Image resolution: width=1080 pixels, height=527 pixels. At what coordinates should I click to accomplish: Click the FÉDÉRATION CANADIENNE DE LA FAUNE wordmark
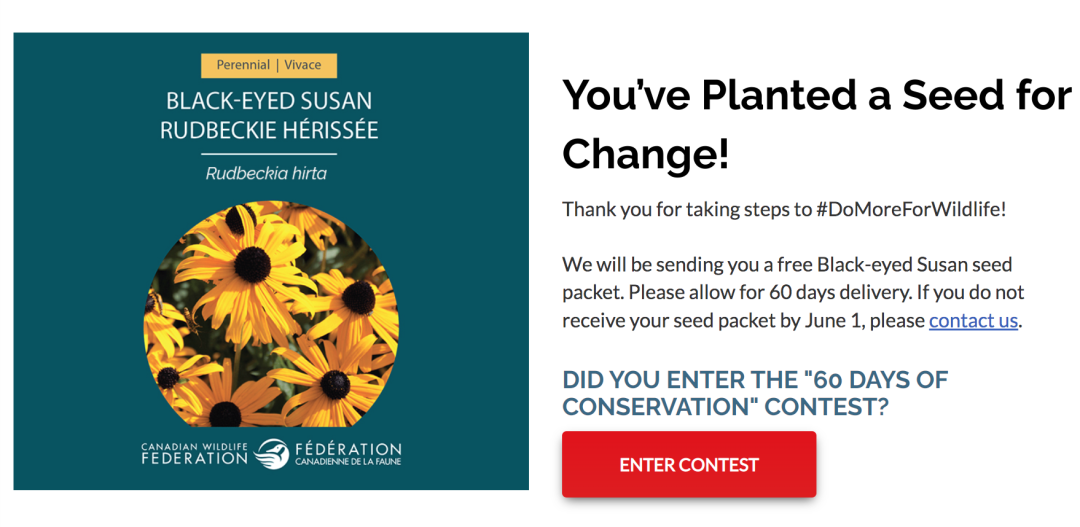click(x=349, y=454)
